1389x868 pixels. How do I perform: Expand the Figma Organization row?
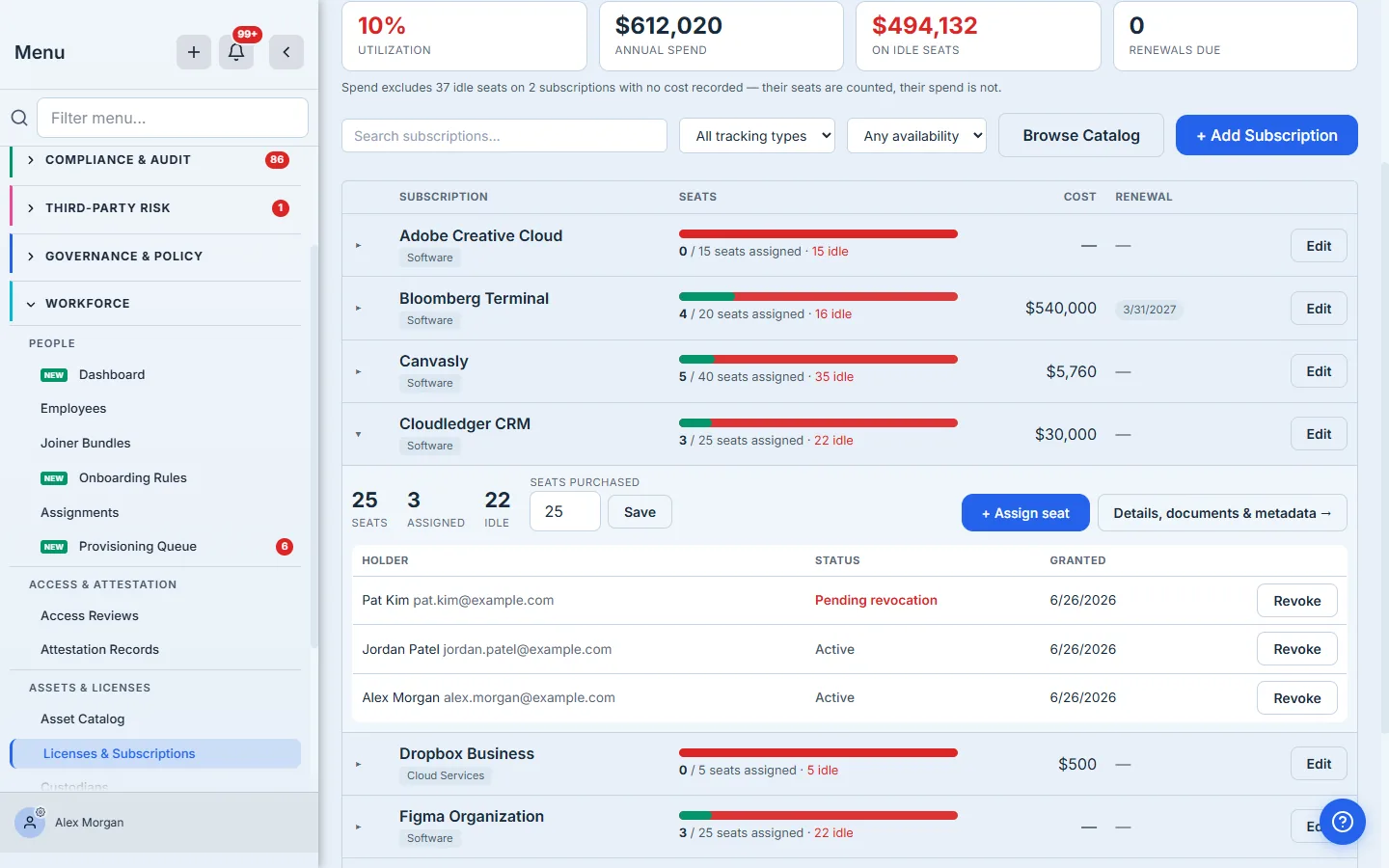[358, 827]
